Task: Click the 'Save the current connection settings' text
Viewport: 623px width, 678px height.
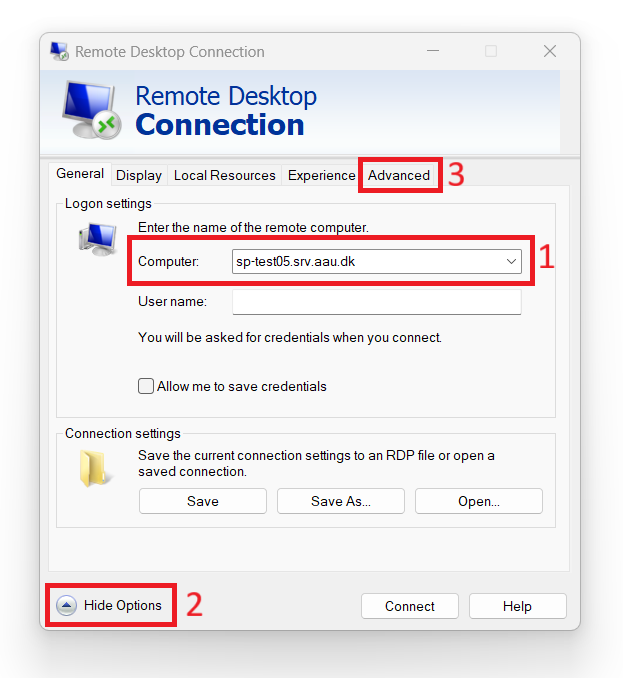Action: [x=316, y=464]
